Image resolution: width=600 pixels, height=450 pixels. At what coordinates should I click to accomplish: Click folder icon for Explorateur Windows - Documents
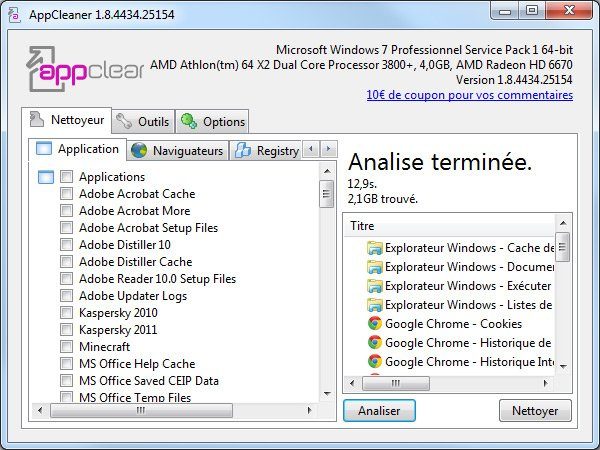tap(375, 267)
